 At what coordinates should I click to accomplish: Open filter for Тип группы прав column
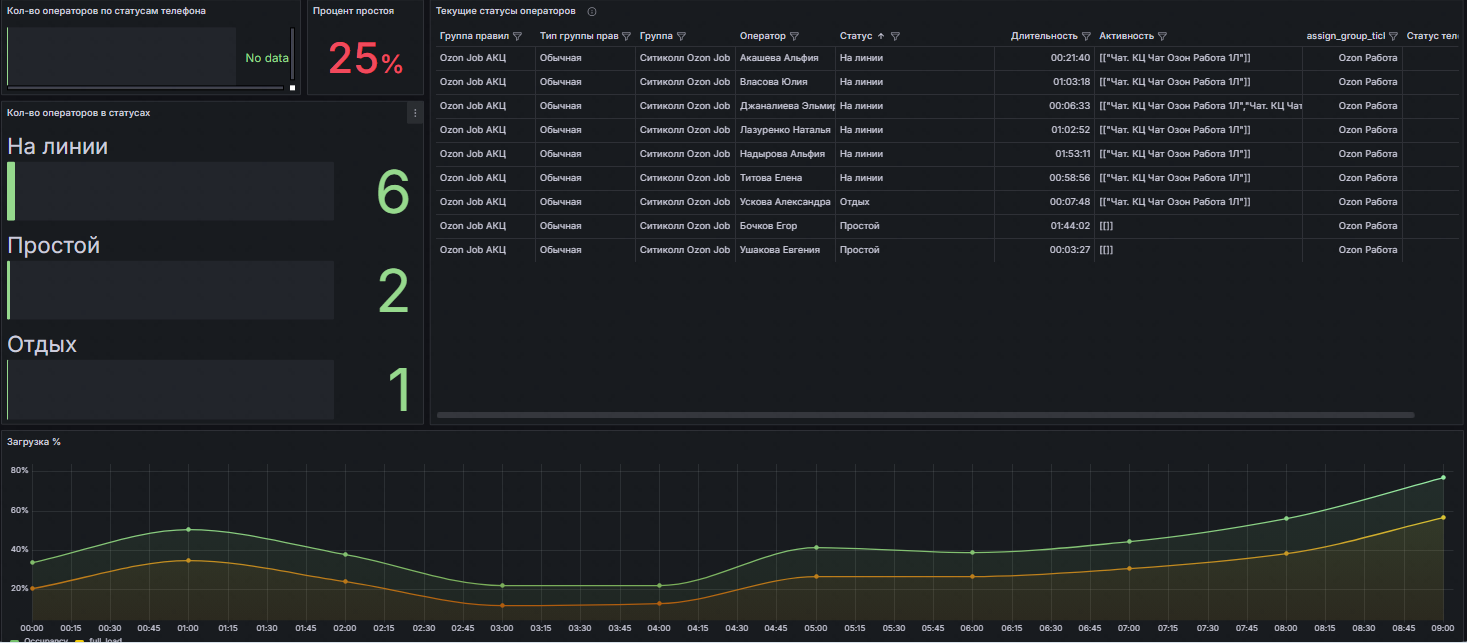click(626, 36)
